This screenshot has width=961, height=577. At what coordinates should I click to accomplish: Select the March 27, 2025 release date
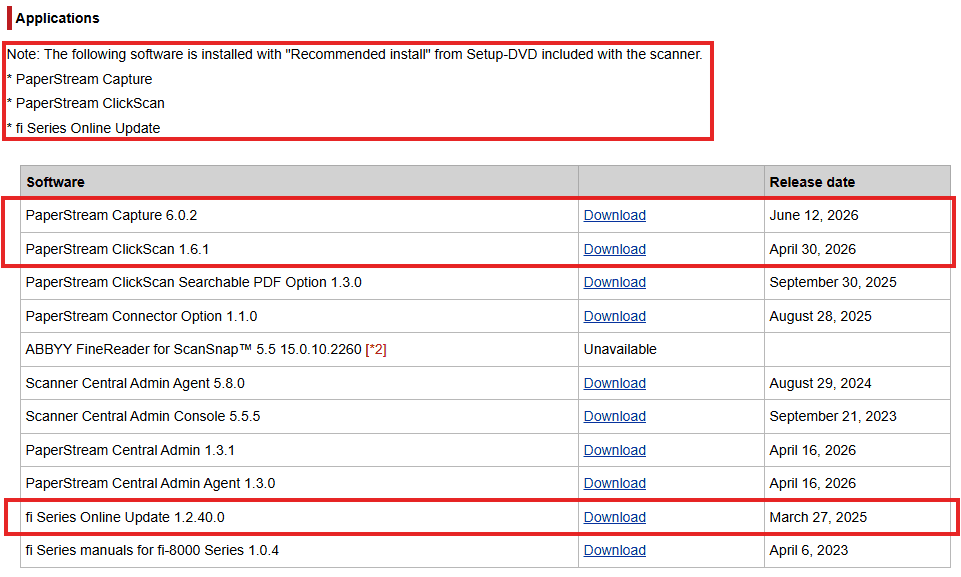pos(818,517)
